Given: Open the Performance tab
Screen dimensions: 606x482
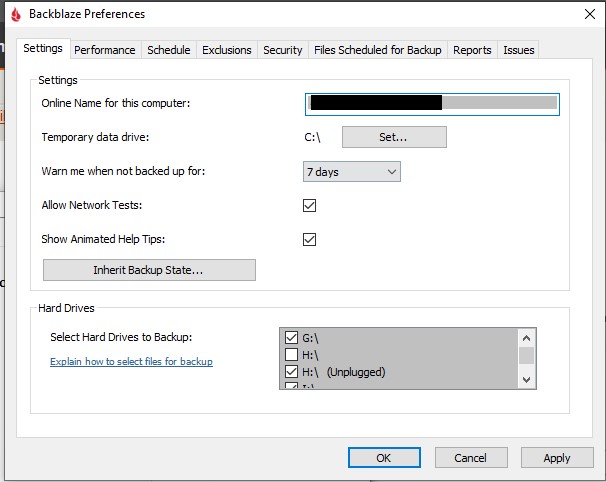Looking at the screenshot, I should [105, 50].
